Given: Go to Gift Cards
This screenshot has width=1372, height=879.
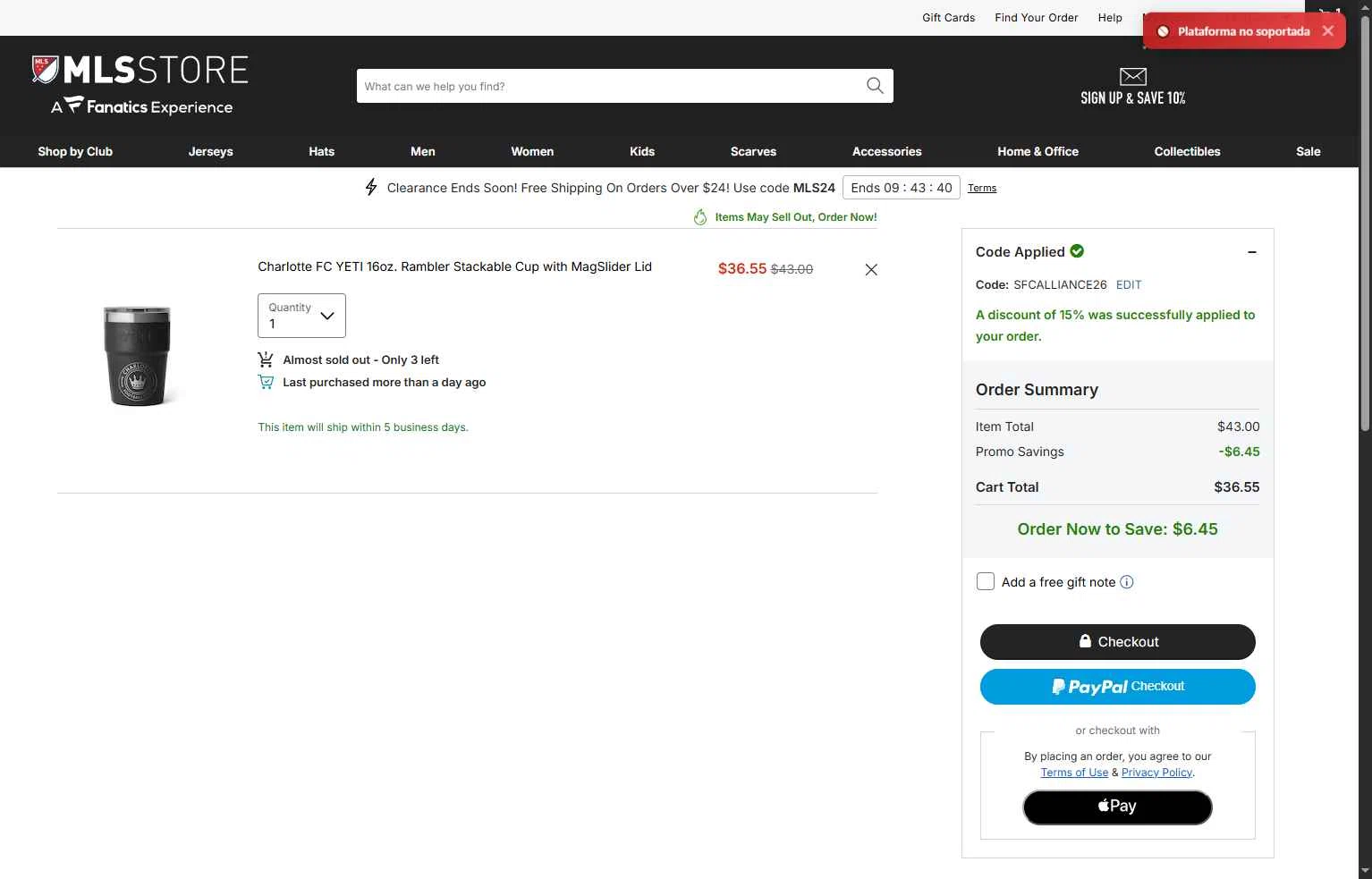Looking at the screenshot, I should pos(949,18).
